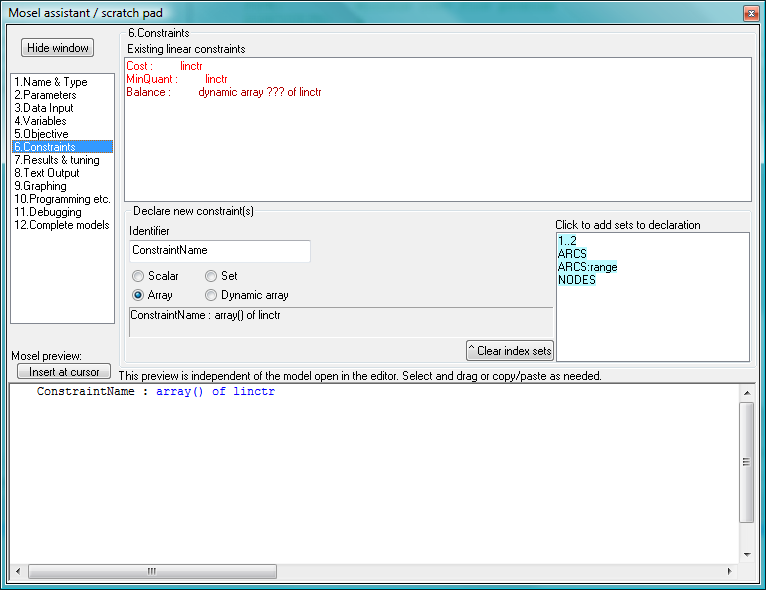The height and width of the screenshot is (590, 766).
Task: Click the preview's vertical scrollbar down arrow
Action: click(746, 555)
